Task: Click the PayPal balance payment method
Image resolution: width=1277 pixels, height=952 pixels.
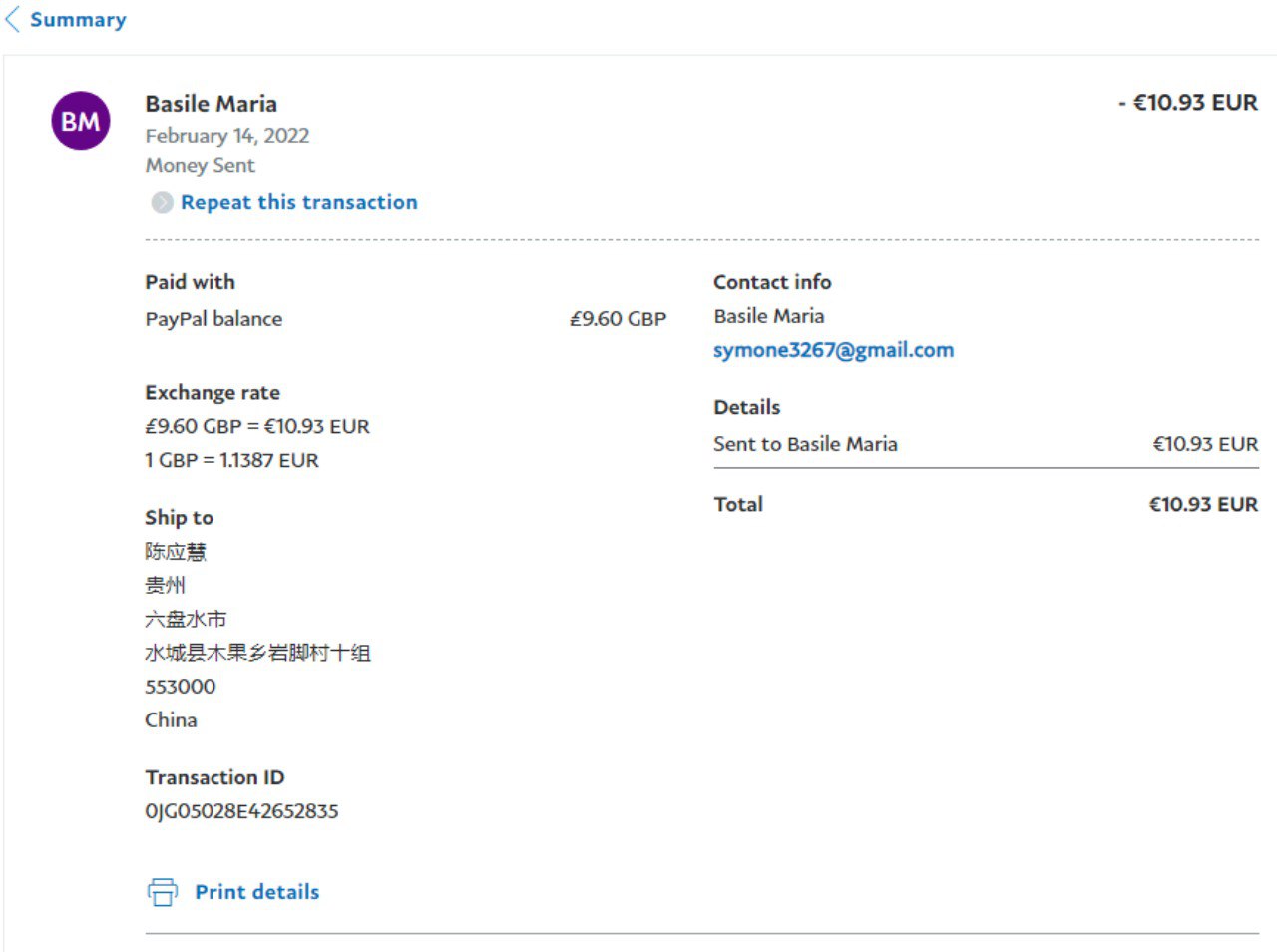Action: tap(213, 319)
